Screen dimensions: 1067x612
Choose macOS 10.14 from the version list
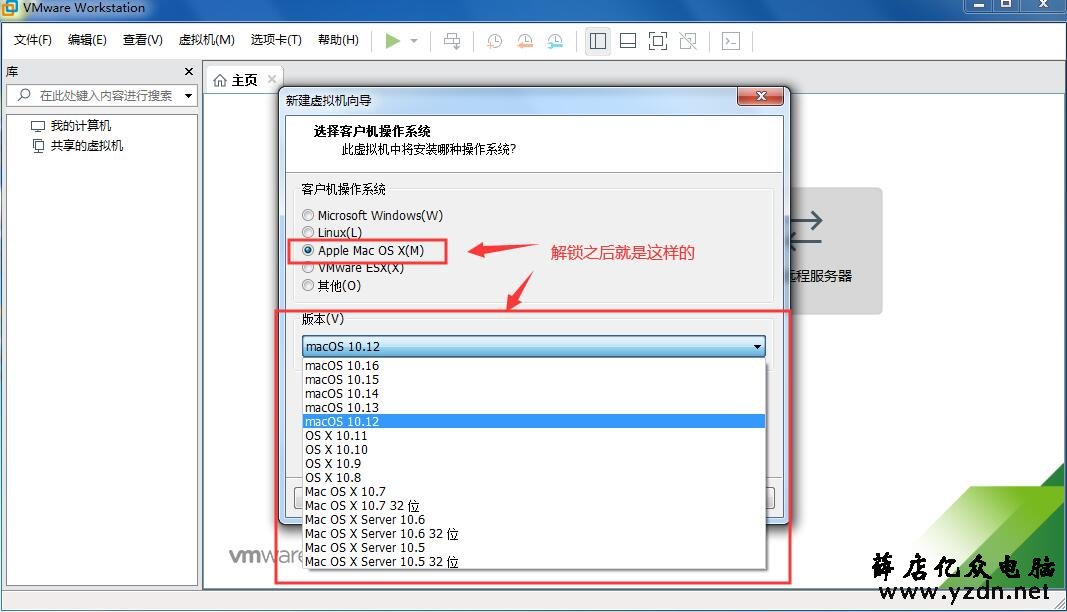(x=534, y=393)
